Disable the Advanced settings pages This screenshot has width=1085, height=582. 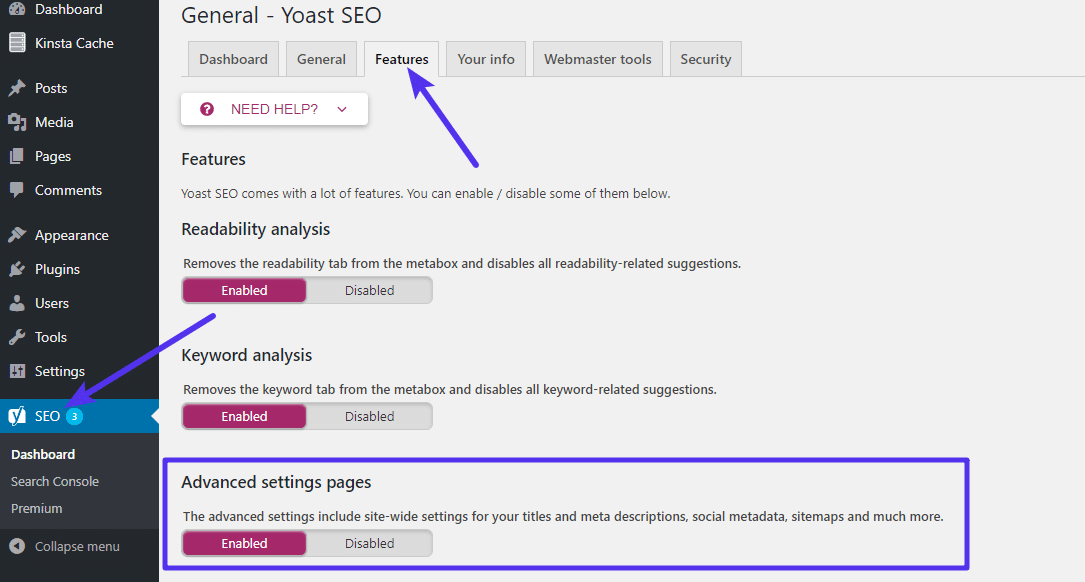coord(369,542)
